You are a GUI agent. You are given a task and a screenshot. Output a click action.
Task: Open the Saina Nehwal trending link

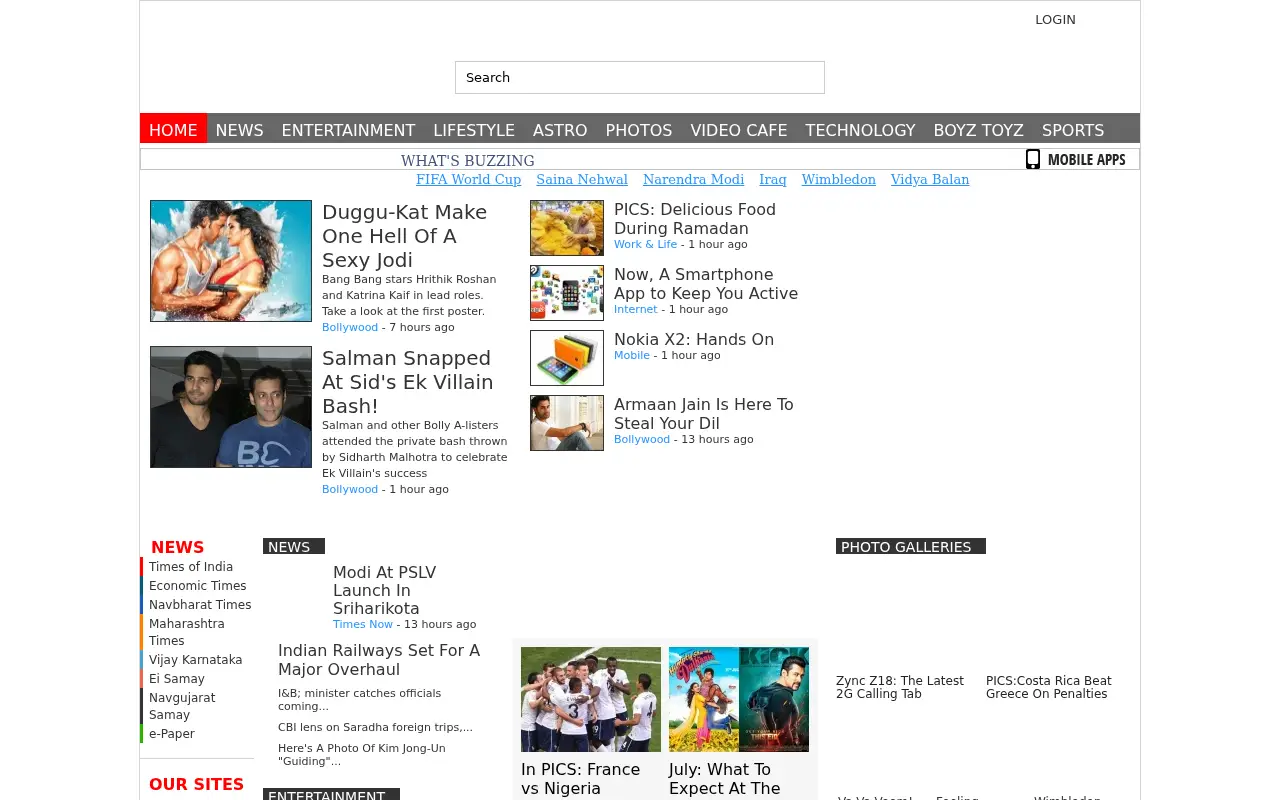(x=582, y=180)
